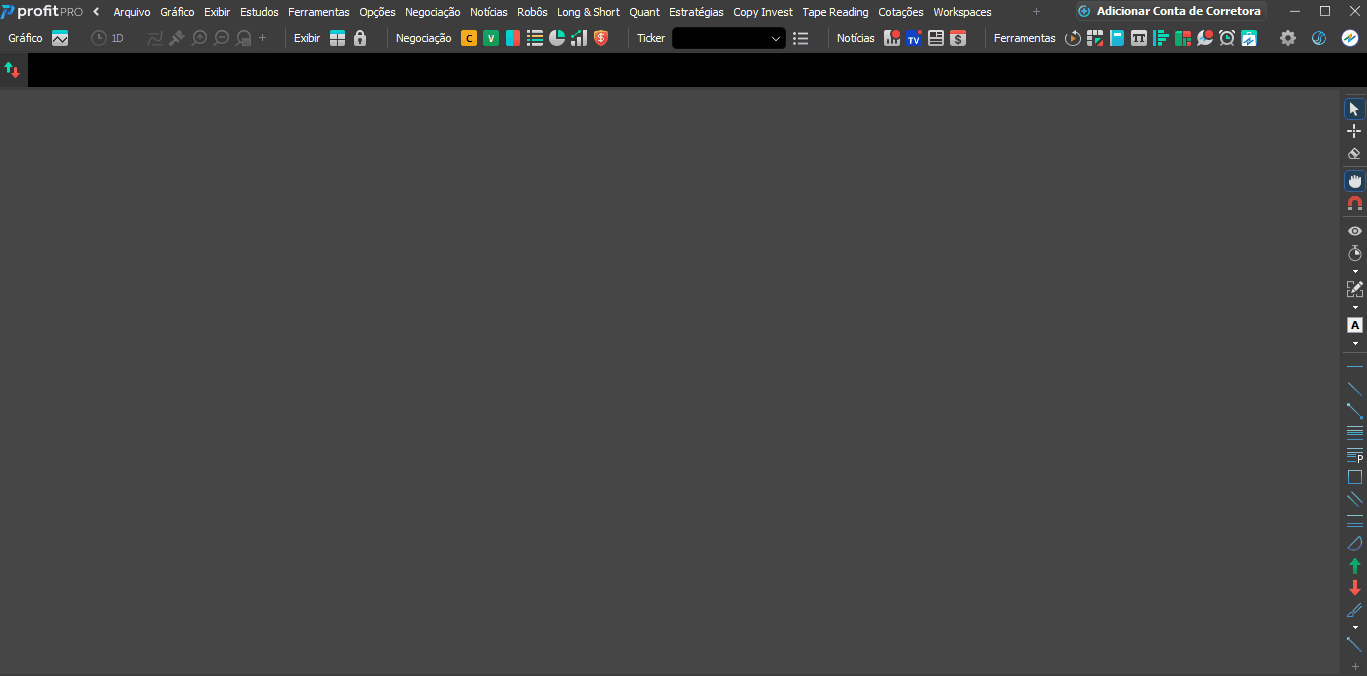This screenshot has height=676, width=1367.
Task: Add new workspace tab with plus
Action: coord(1036,12)
